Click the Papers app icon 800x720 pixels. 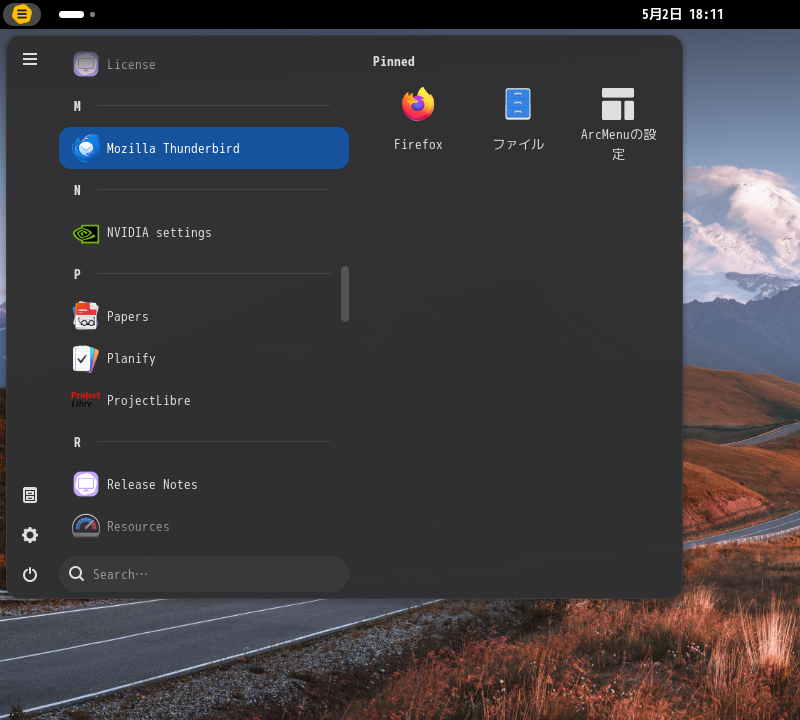86,315
